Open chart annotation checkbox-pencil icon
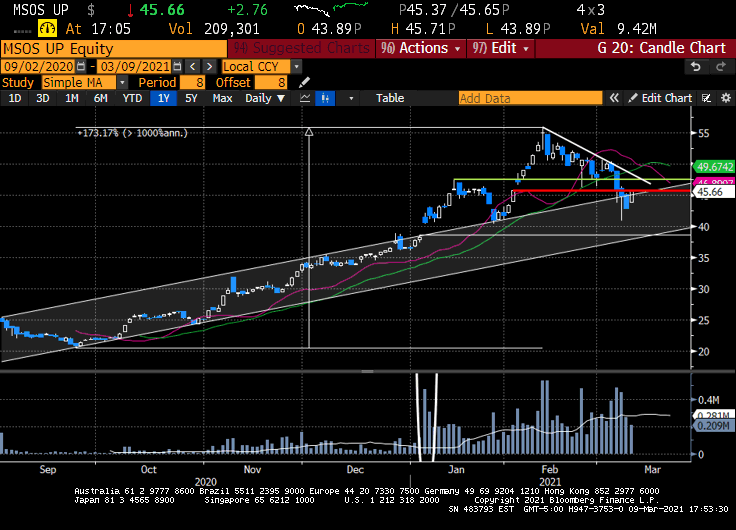736x530 pixels. point(706,98)
